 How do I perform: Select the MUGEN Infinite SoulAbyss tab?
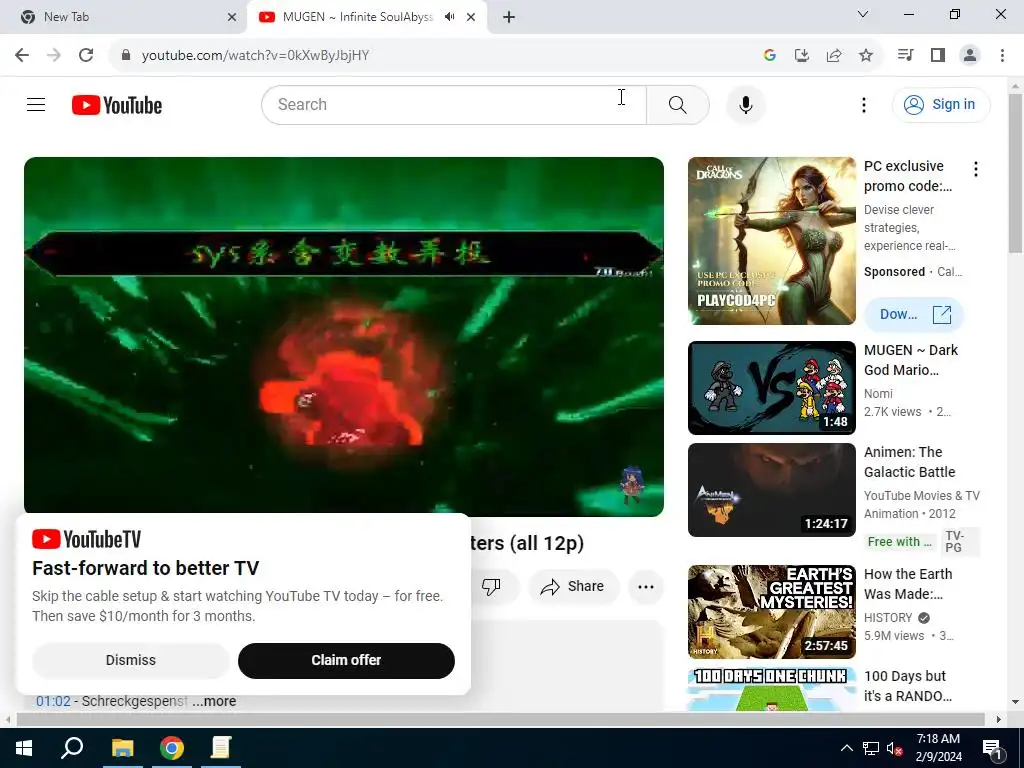[357, 17]
